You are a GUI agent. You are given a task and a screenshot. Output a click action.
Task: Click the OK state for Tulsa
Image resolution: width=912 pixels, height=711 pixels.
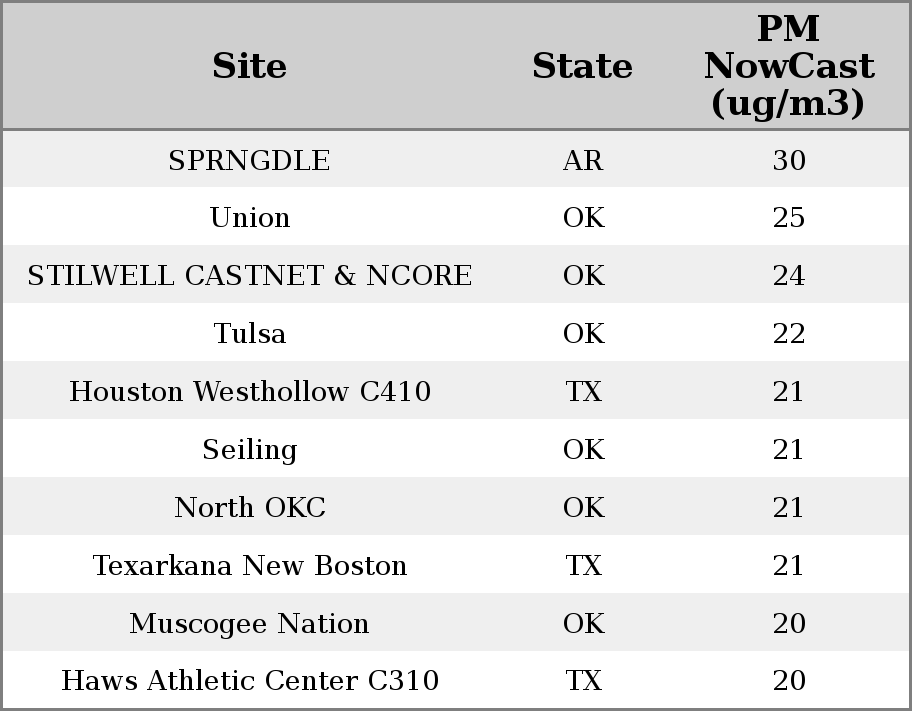pyautogui.click(x=583, y=334)
